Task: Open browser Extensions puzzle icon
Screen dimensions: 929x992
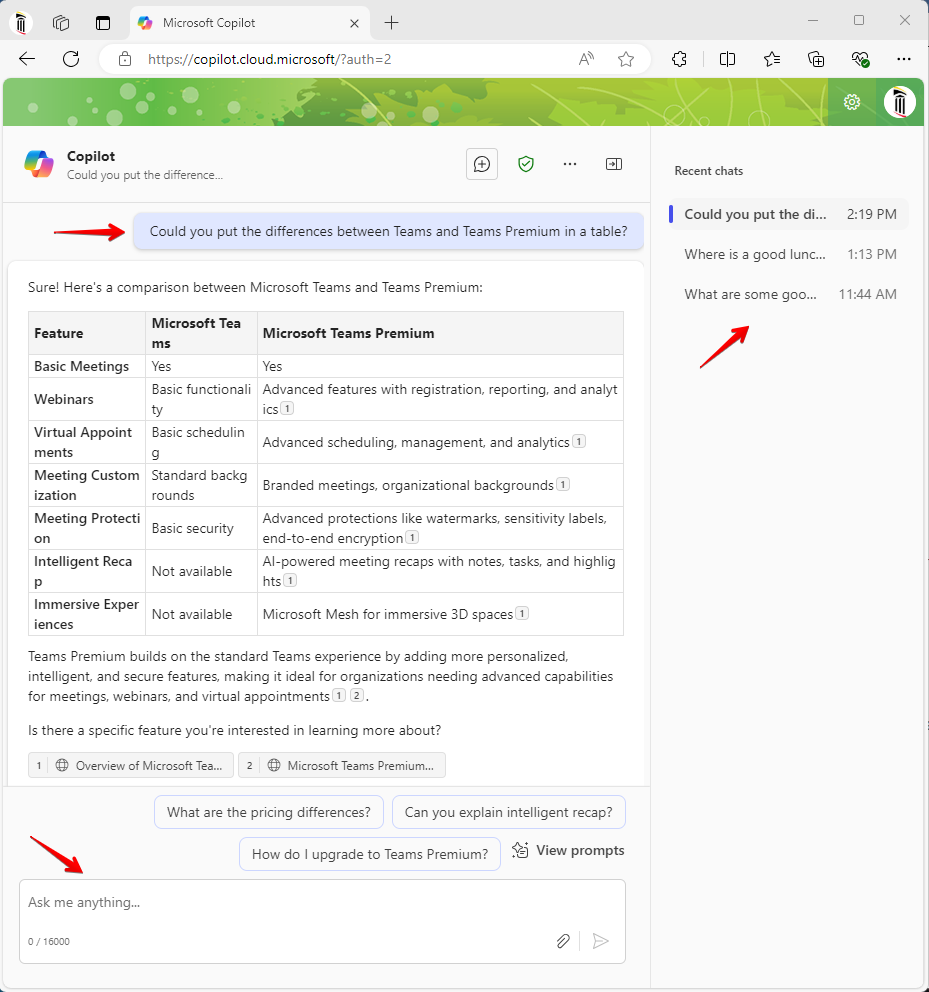Action: tap(680, 59)
